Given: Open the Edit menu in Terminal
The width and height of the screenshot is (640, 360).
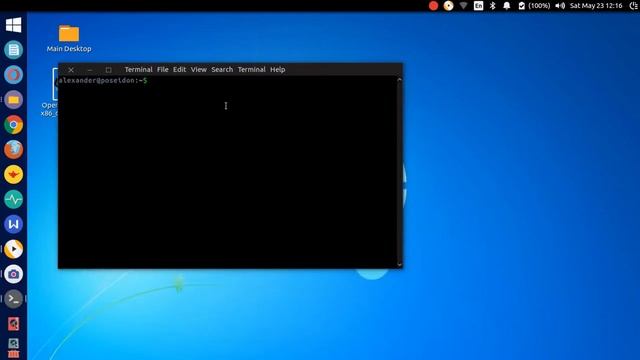Looking at the screenshot, I should pos(179,69).
